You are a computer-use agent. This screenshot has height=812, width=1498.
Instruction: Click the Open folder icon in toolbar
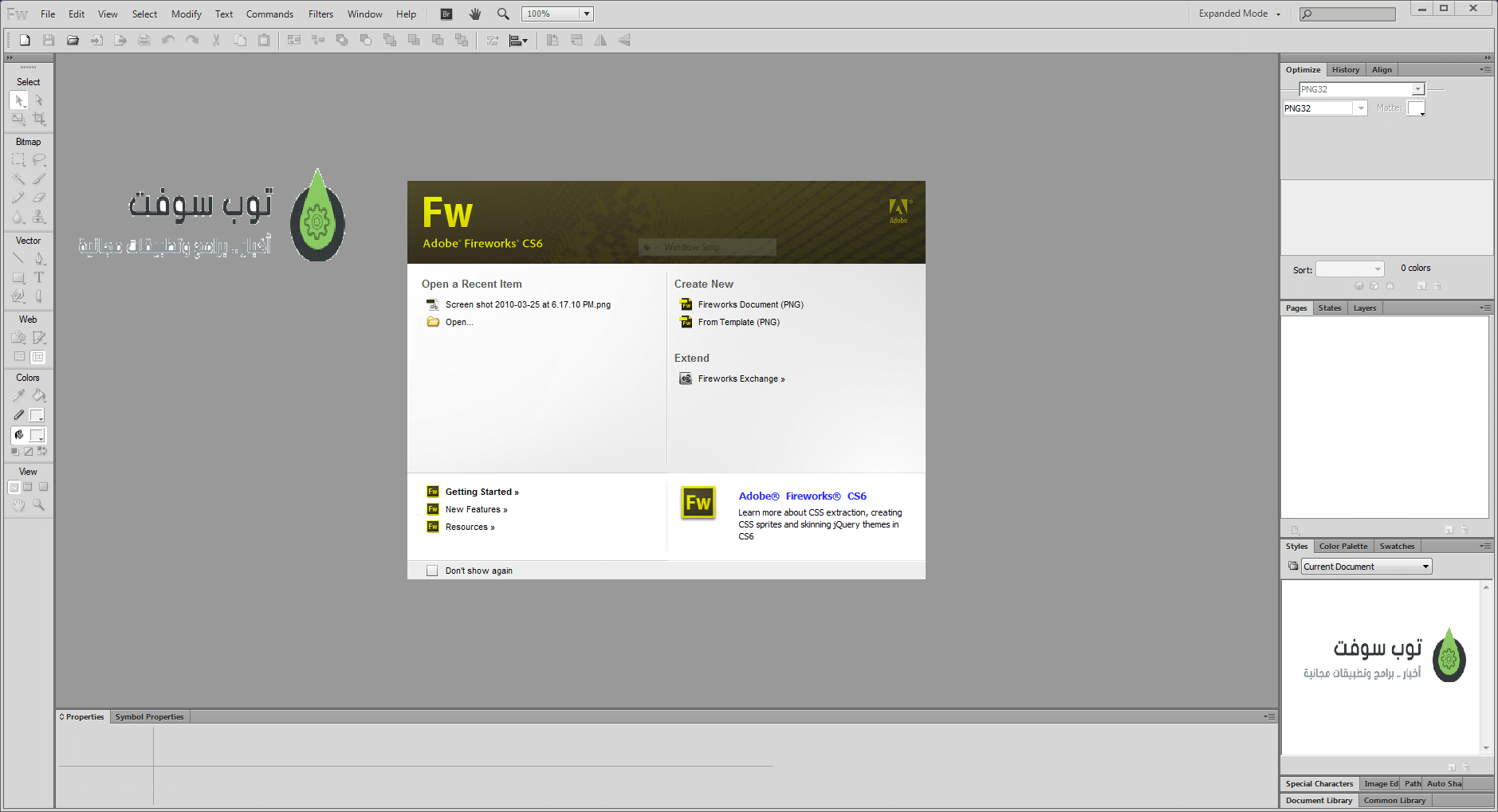click(x=73, y=40)
